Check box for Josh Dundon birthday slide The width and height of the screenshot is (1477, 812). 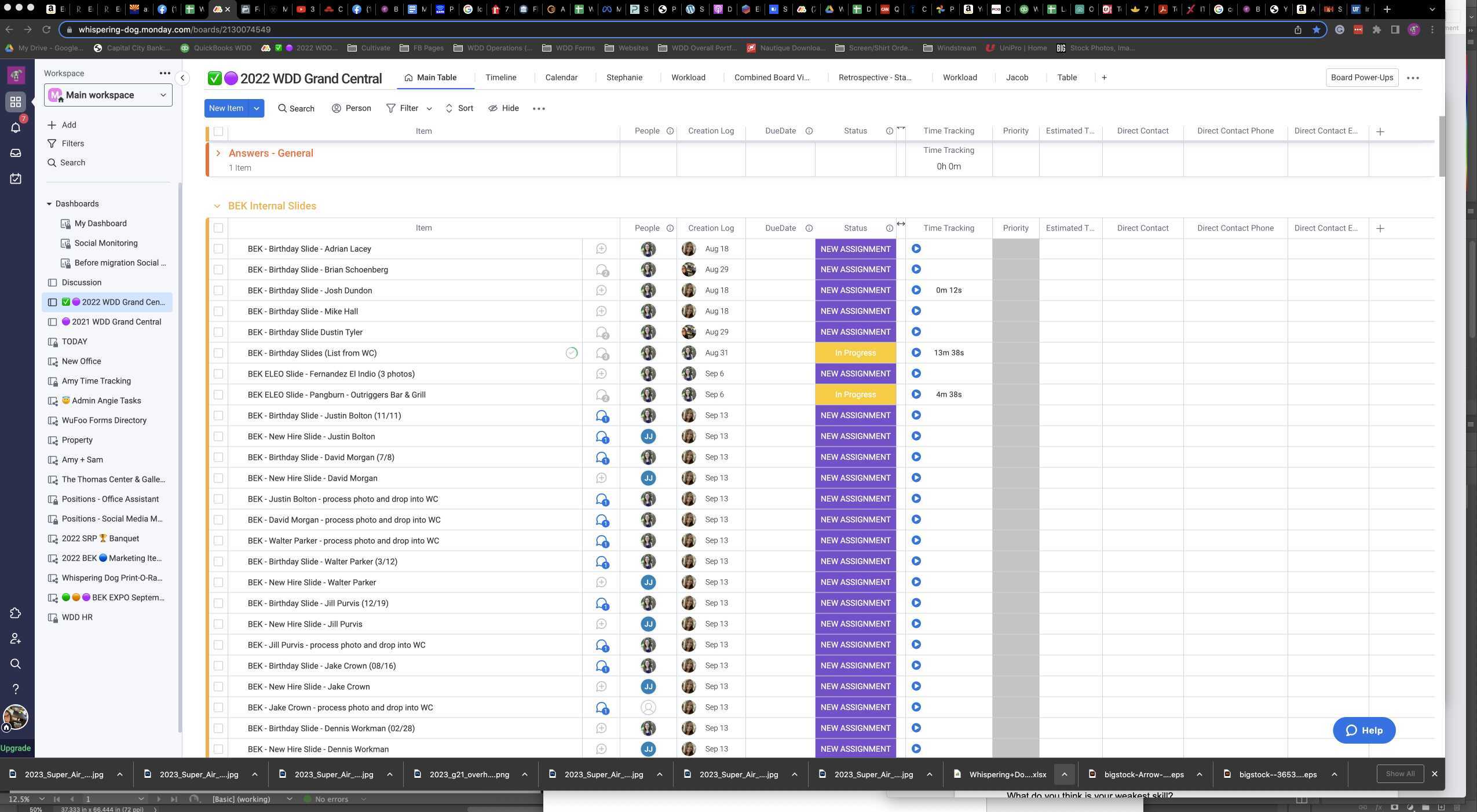(x=218, y=291)
